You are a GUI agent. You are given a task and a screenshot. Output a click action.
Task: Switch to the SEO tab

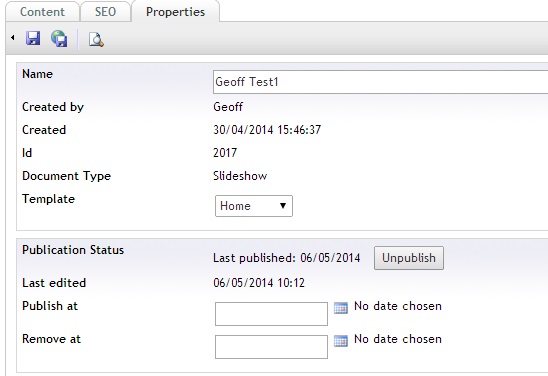click(105, 12)
